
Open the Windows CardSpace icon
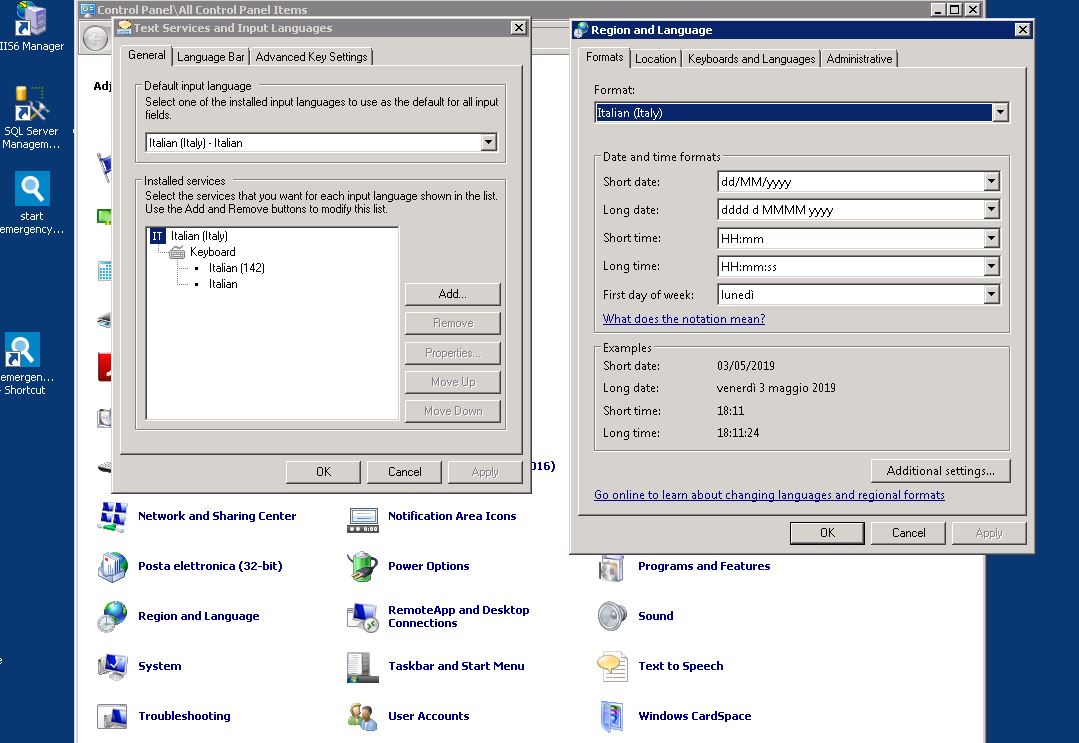pyautogui.click(x=612, y=716)
